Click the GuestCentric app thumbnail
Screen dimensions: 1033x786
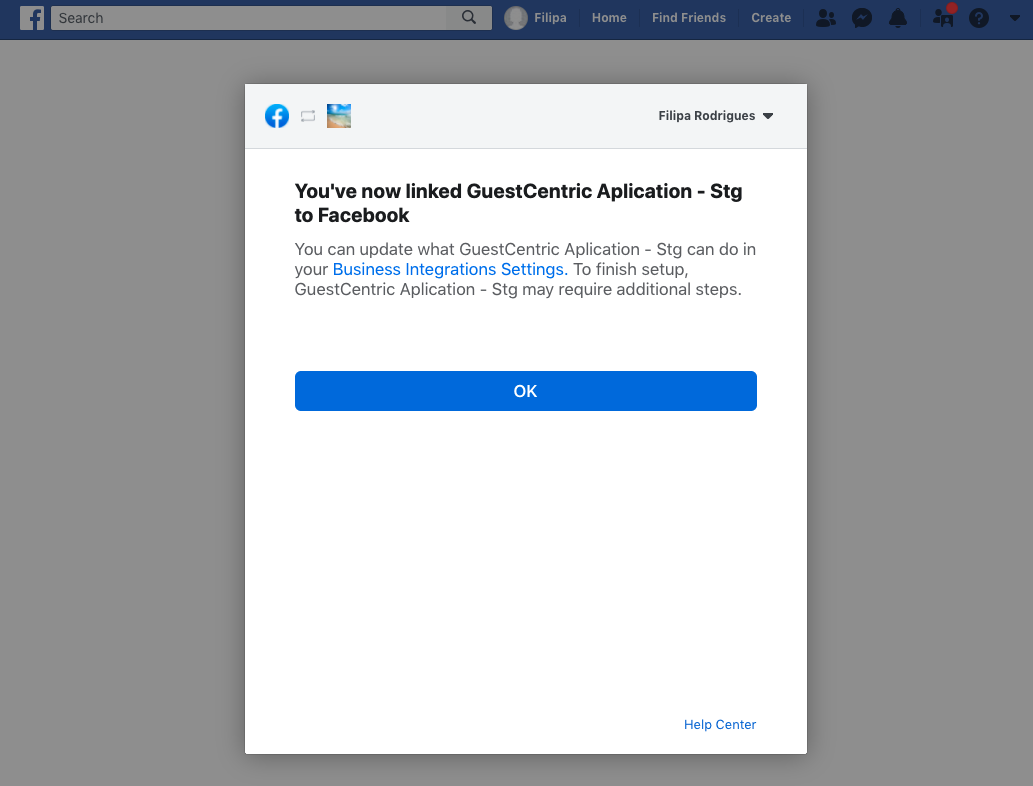point(339,116)
